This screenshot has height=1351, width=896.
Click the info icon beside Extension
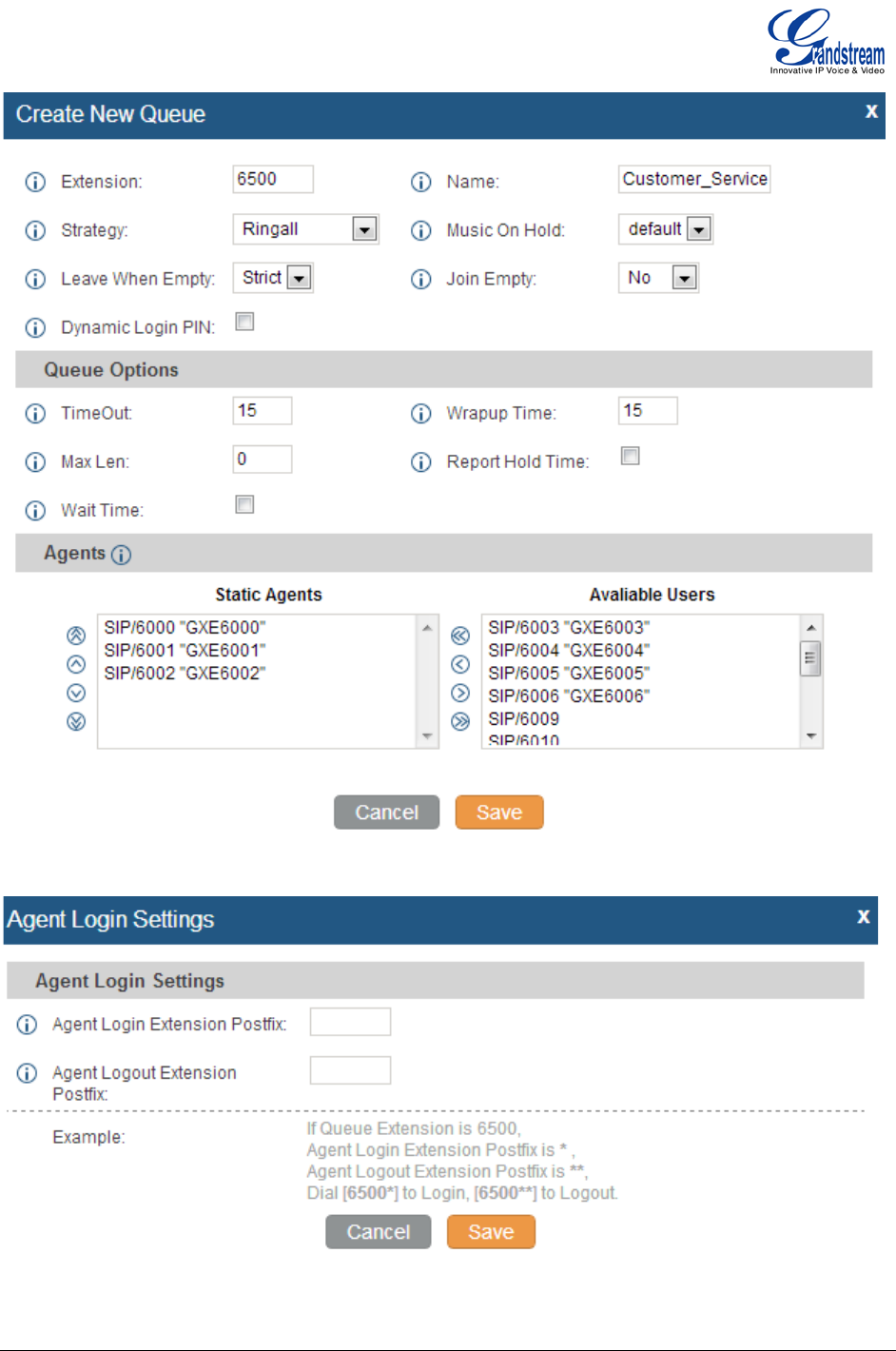tap(35, 182)
